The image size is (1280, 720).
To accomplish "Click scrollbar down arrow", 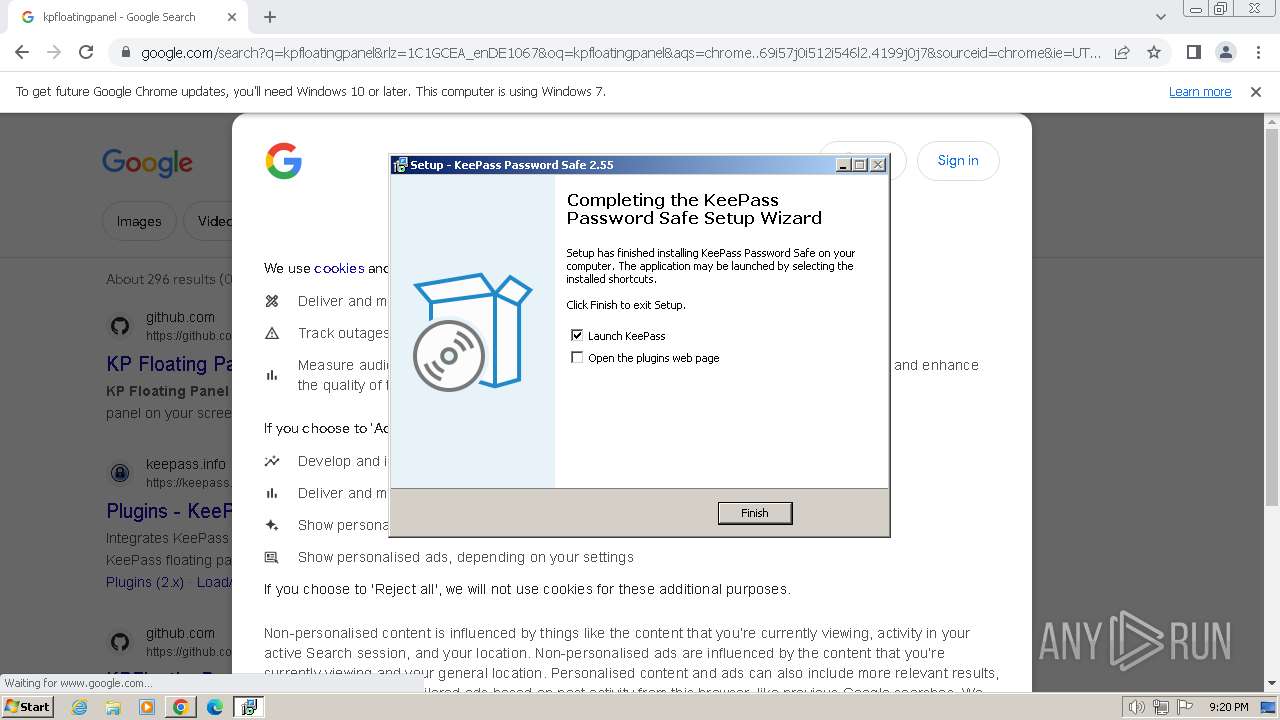I will coord(1272,684).
